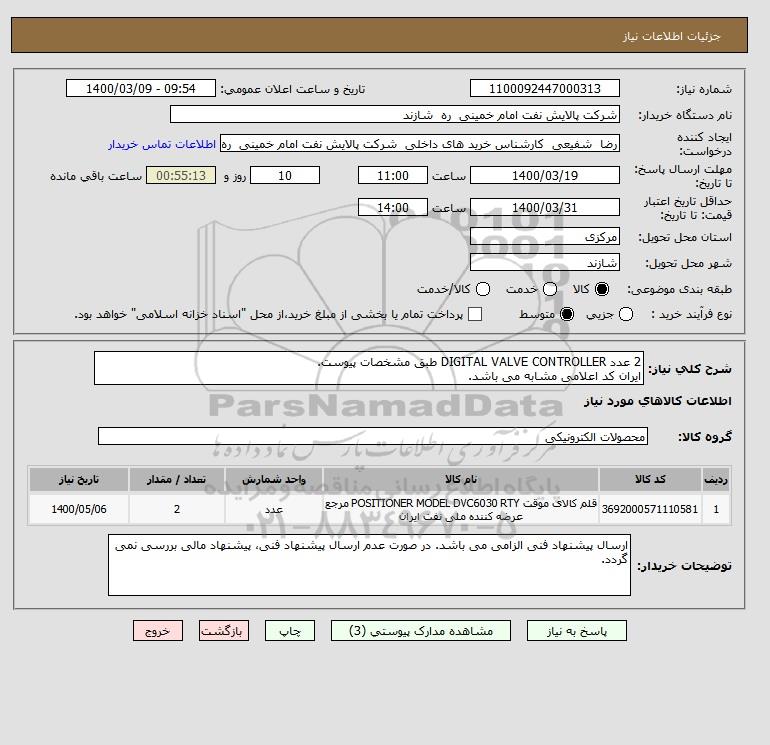Click the شماره نیاز number field
This screenshot has height=745, width=770.
pyautogui.click(x=545, y=88)
